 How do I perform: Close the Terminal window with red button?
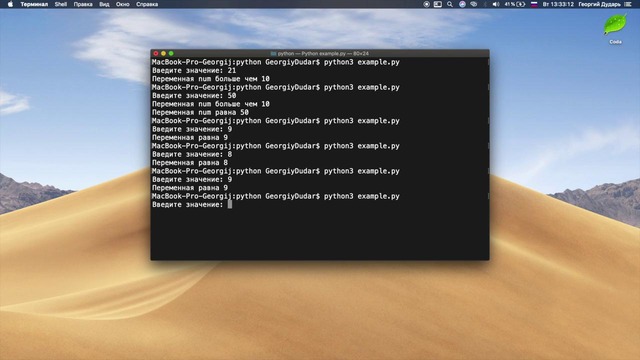point(156,53)
